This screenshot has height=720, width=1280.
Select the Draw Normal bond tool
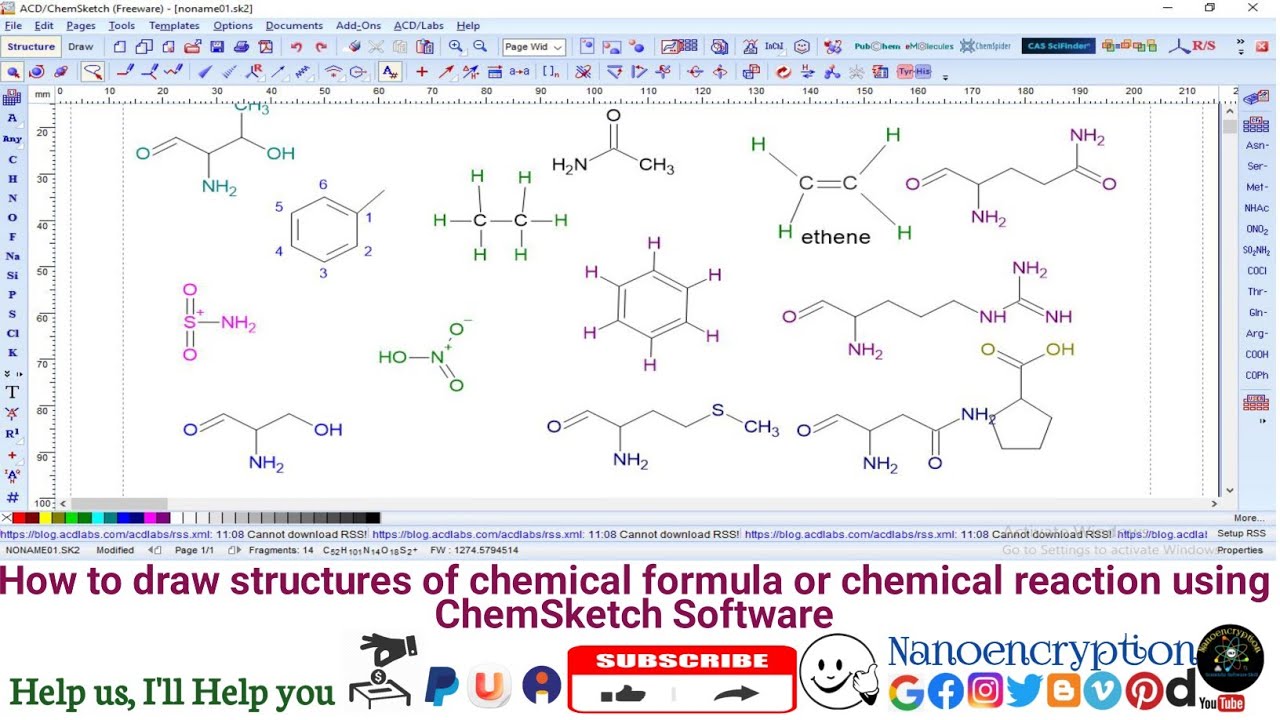pos(125,72)
